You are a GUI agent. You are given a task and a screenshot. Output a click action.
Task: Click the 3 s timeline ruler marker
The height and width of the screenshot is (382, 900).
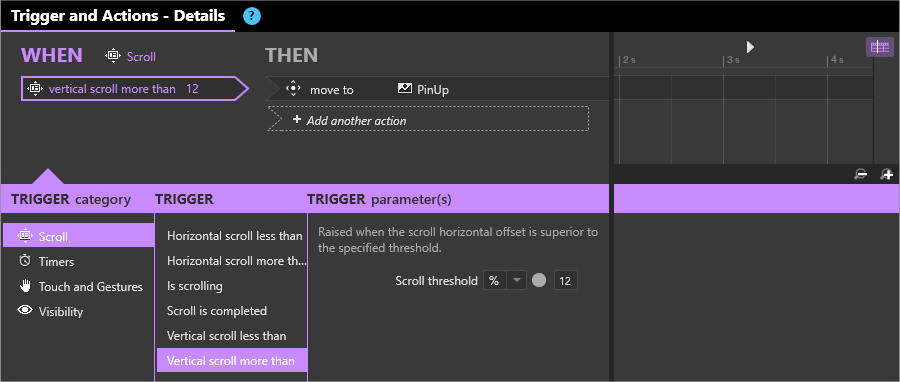point(733,60)
